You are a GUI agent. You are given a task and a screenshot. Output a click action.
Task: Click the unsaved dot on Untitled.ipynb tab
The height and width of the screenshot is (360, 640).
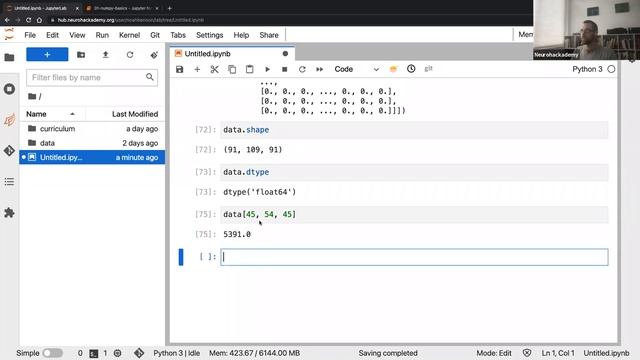pos(285,54)
